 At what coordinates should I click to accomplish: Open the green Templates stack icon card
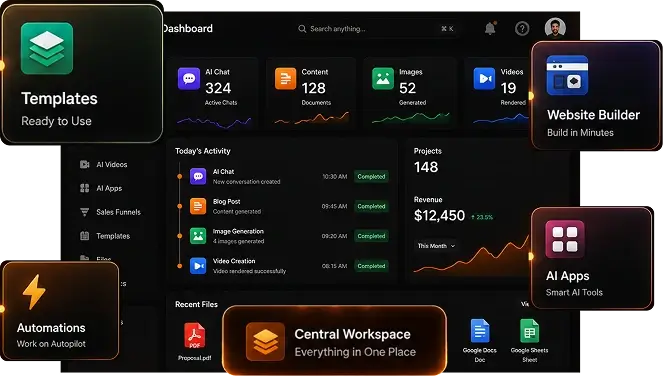coord(47,49)
